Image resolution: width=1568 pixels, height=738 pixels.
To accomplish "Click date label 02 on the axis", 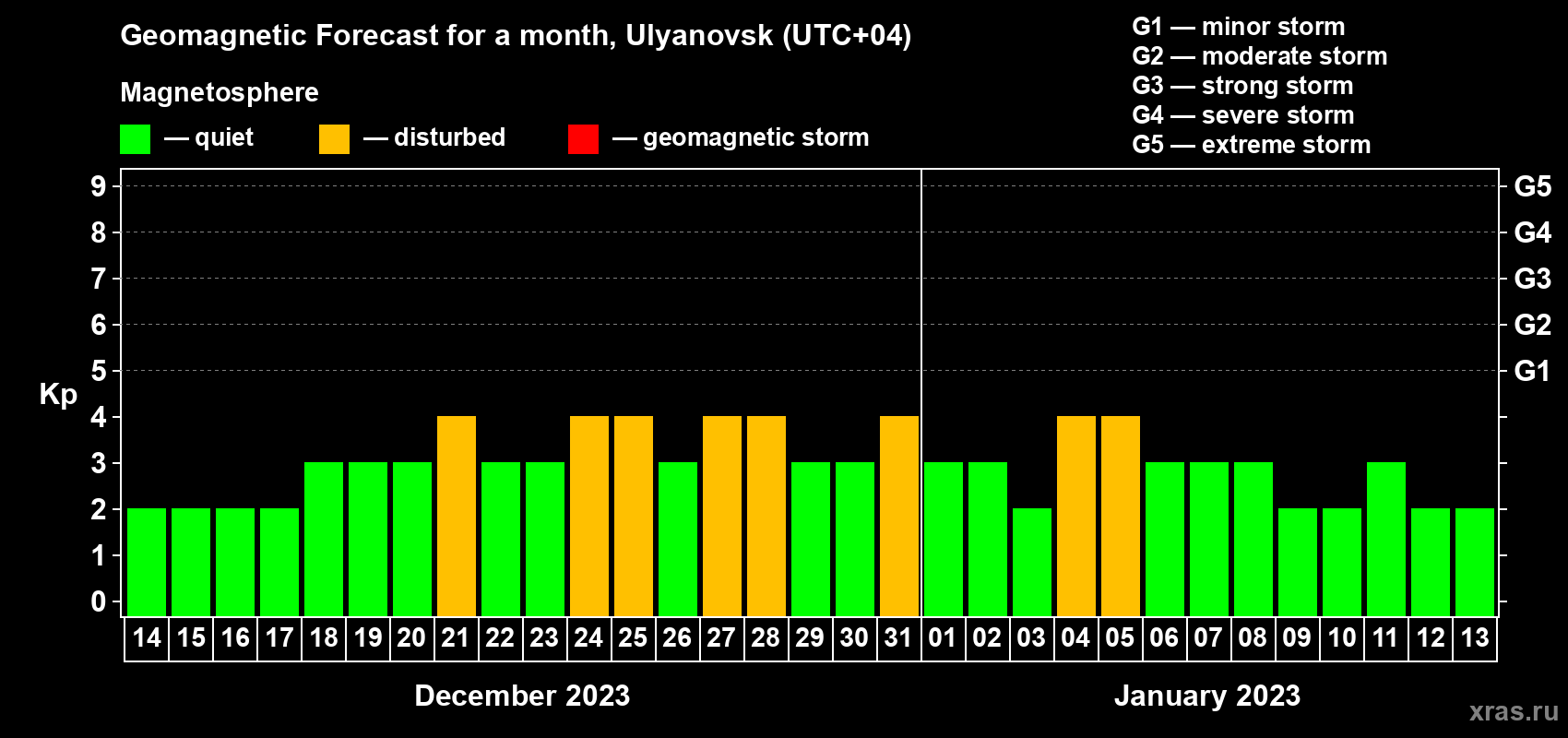I will tap(988, 638).
